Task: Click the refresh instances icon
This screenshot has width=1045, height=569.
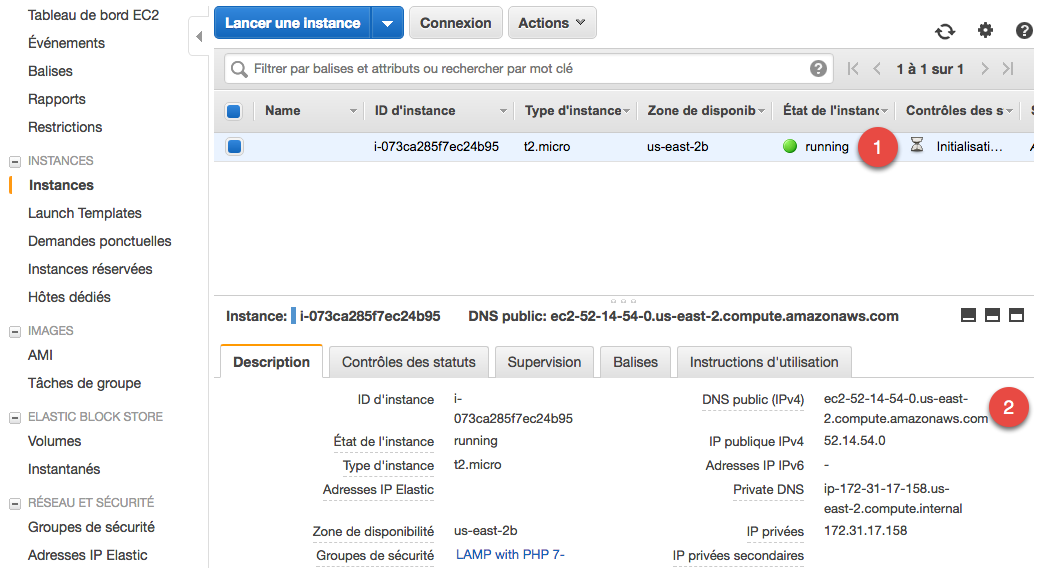Action: point(945,31)
